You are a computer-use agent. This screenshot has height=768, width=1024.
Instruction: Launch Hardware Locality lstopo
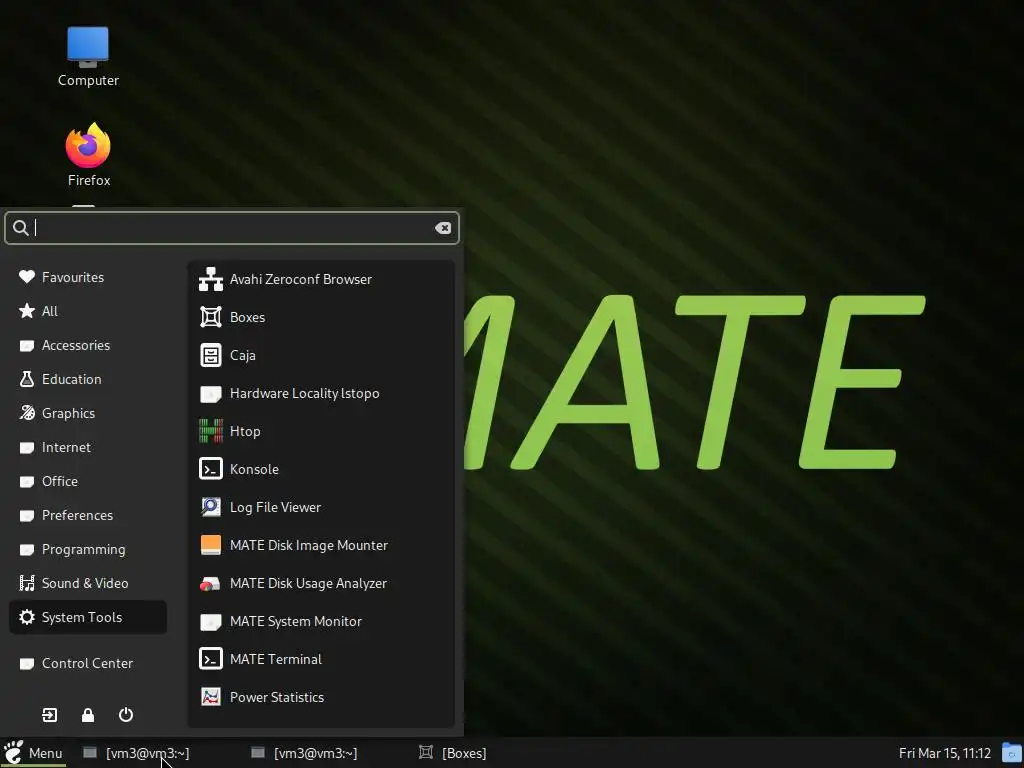coord(321,393)
